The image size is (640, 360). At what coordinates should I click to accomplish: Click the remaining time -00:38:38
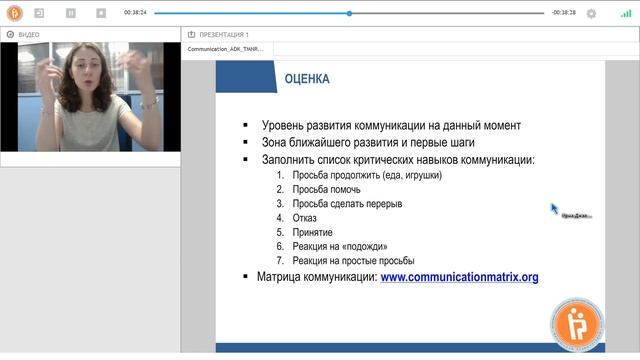[x=564, y=13]
